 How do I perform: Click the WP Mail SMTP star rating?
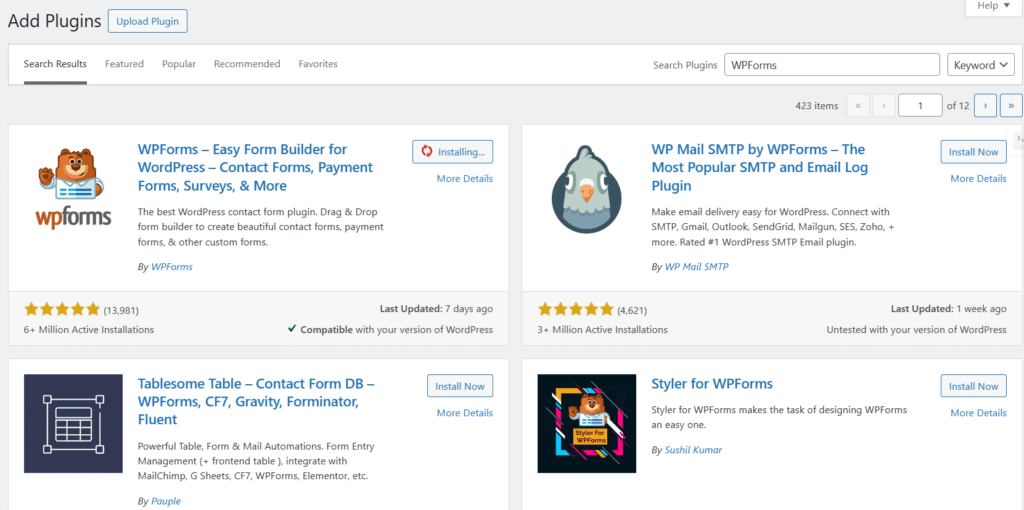tap(575, 310)
